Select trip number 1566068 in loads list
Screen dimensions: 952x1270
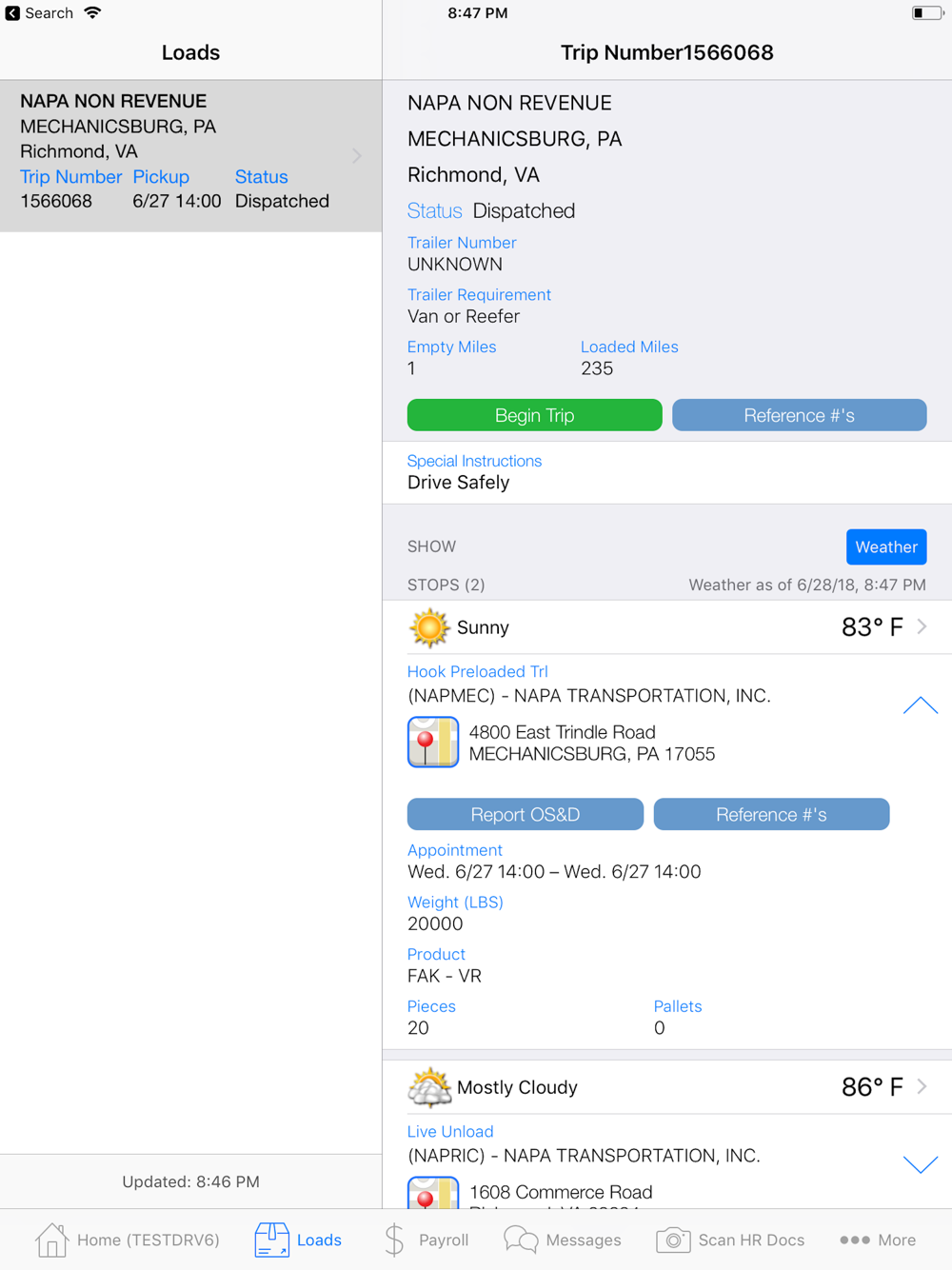[x=56, y=201]
